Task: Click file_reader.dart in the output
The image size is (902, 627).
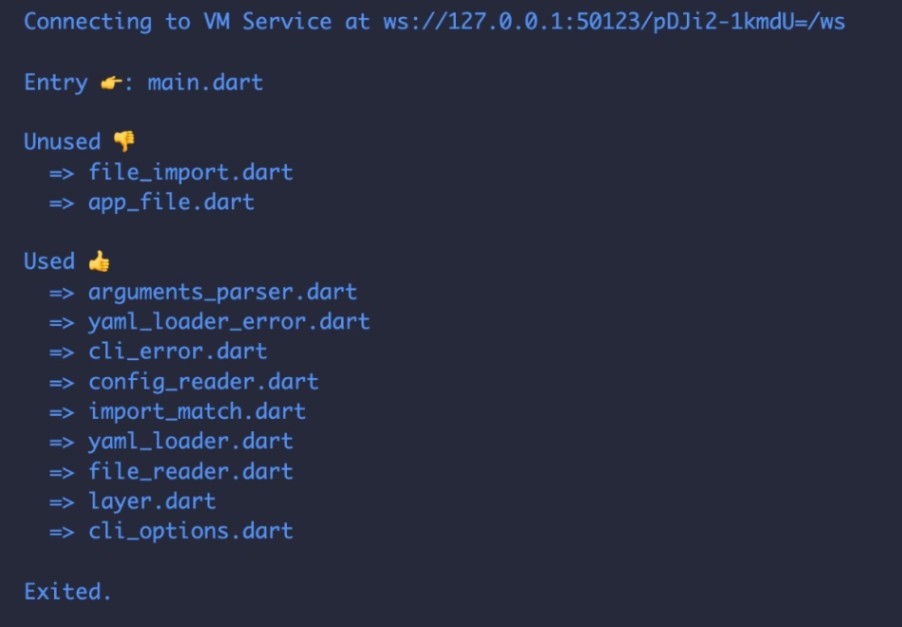Action: (190, 471)
